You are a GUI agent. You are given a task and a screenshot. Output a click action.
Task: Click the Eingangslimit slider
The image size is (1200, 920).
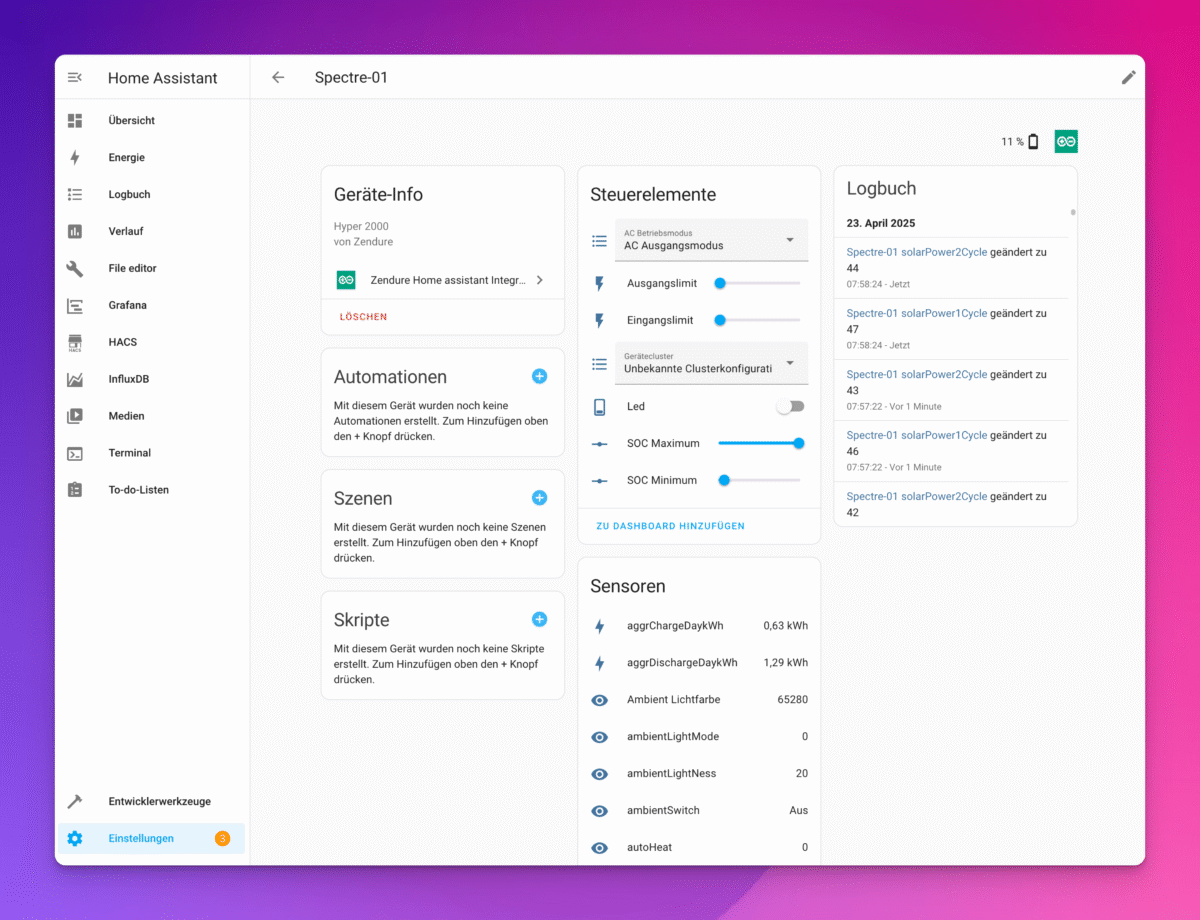(759, 321)
